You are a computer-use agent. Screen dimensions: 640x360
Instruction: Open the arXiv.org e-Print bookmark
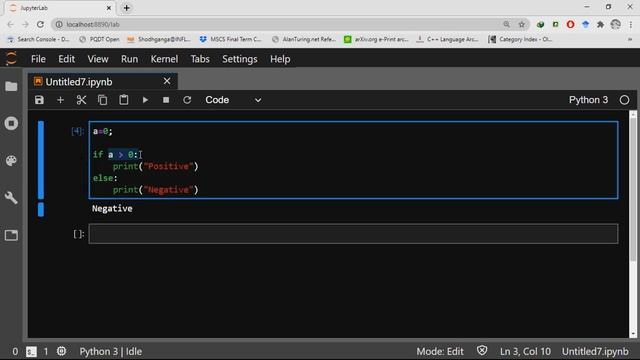[x=376, y=39]
